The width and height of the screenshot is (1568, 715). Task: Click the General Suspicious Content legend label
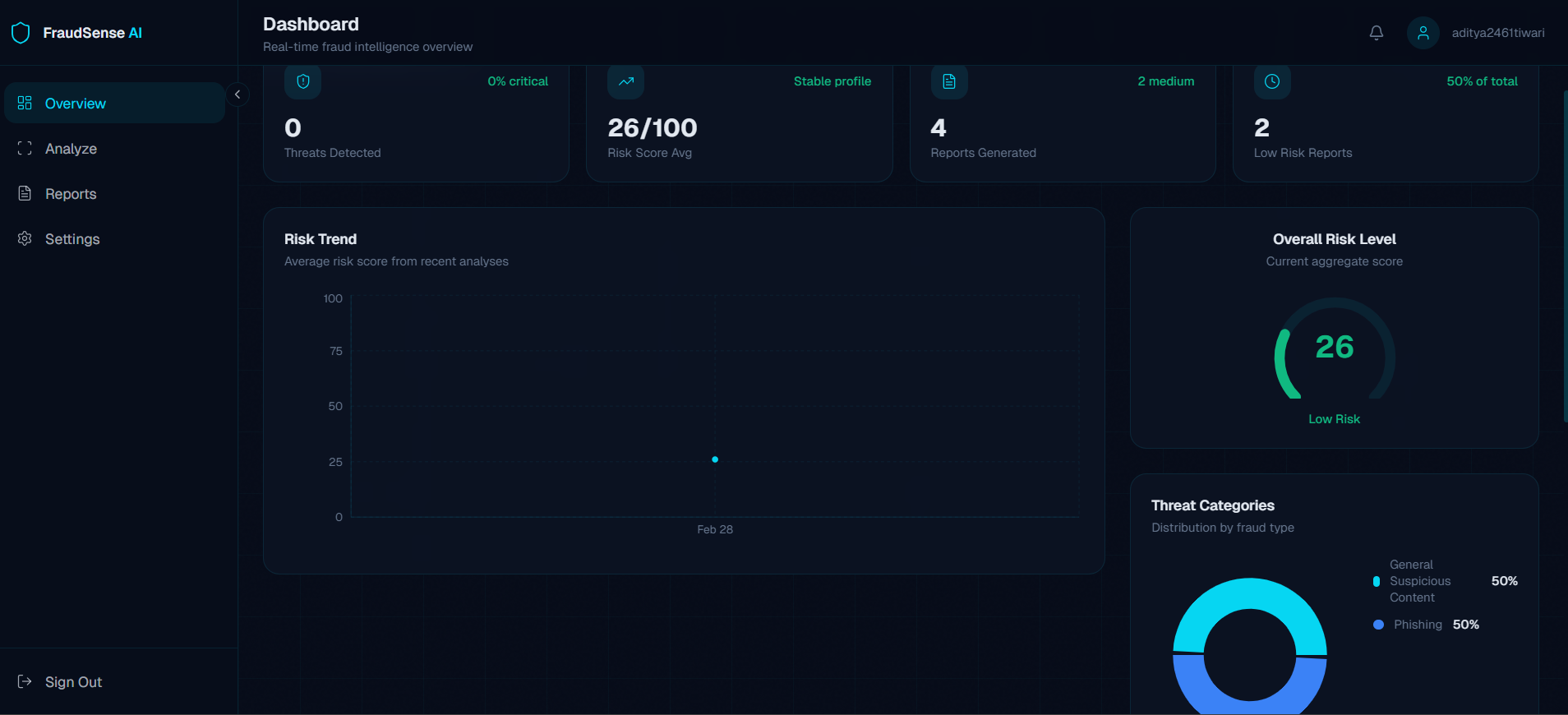(1420, 581)
